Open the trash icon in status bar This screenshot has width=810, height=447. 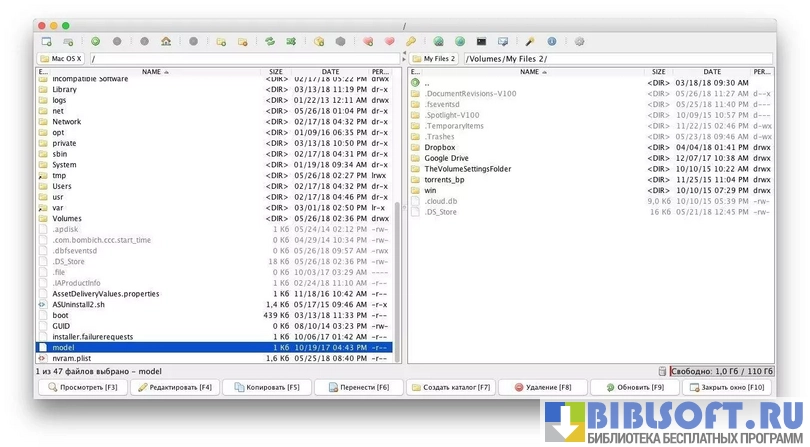coord(661,370)
